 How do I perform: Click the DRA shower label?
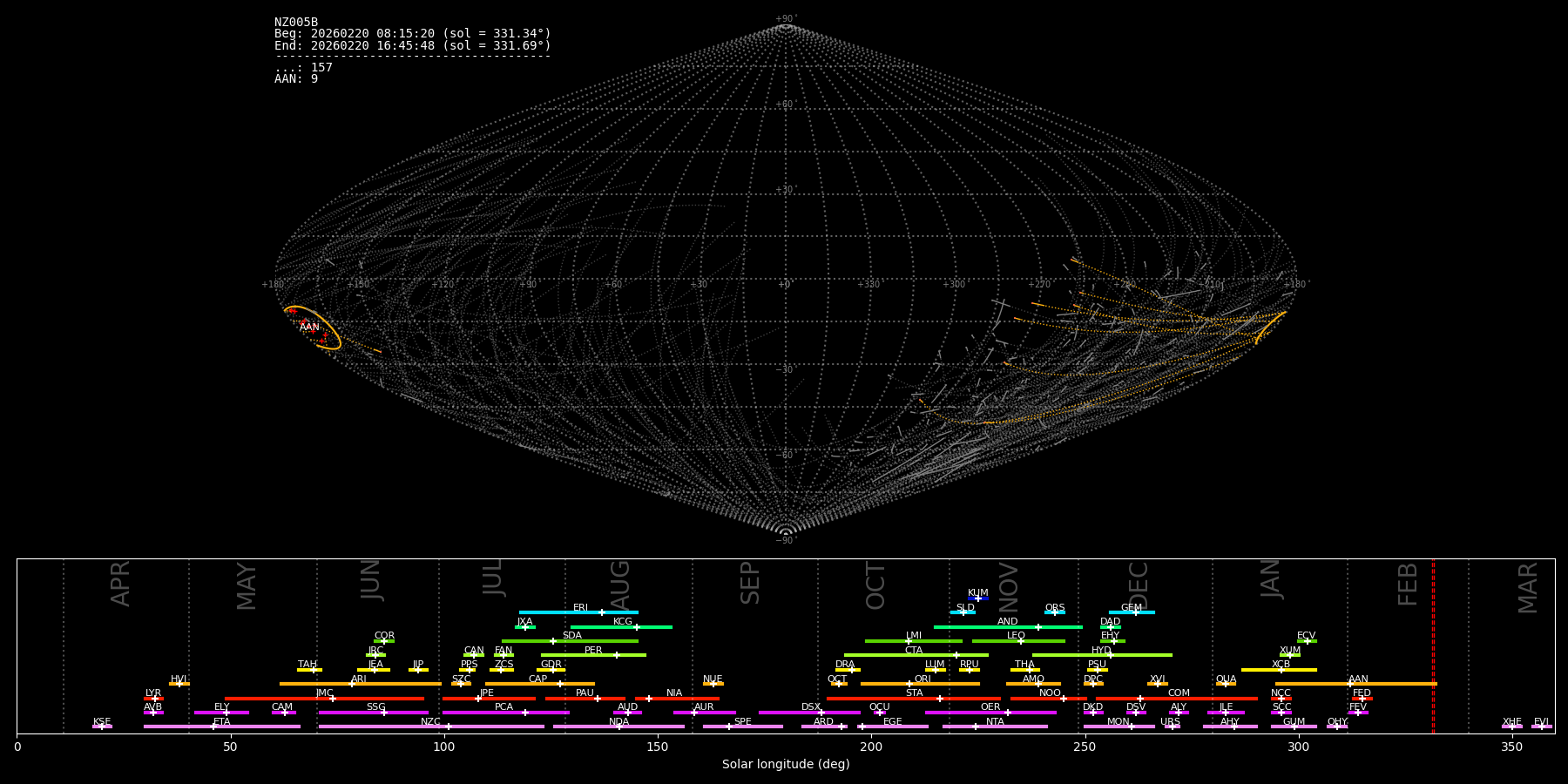(x=845, y=665)
